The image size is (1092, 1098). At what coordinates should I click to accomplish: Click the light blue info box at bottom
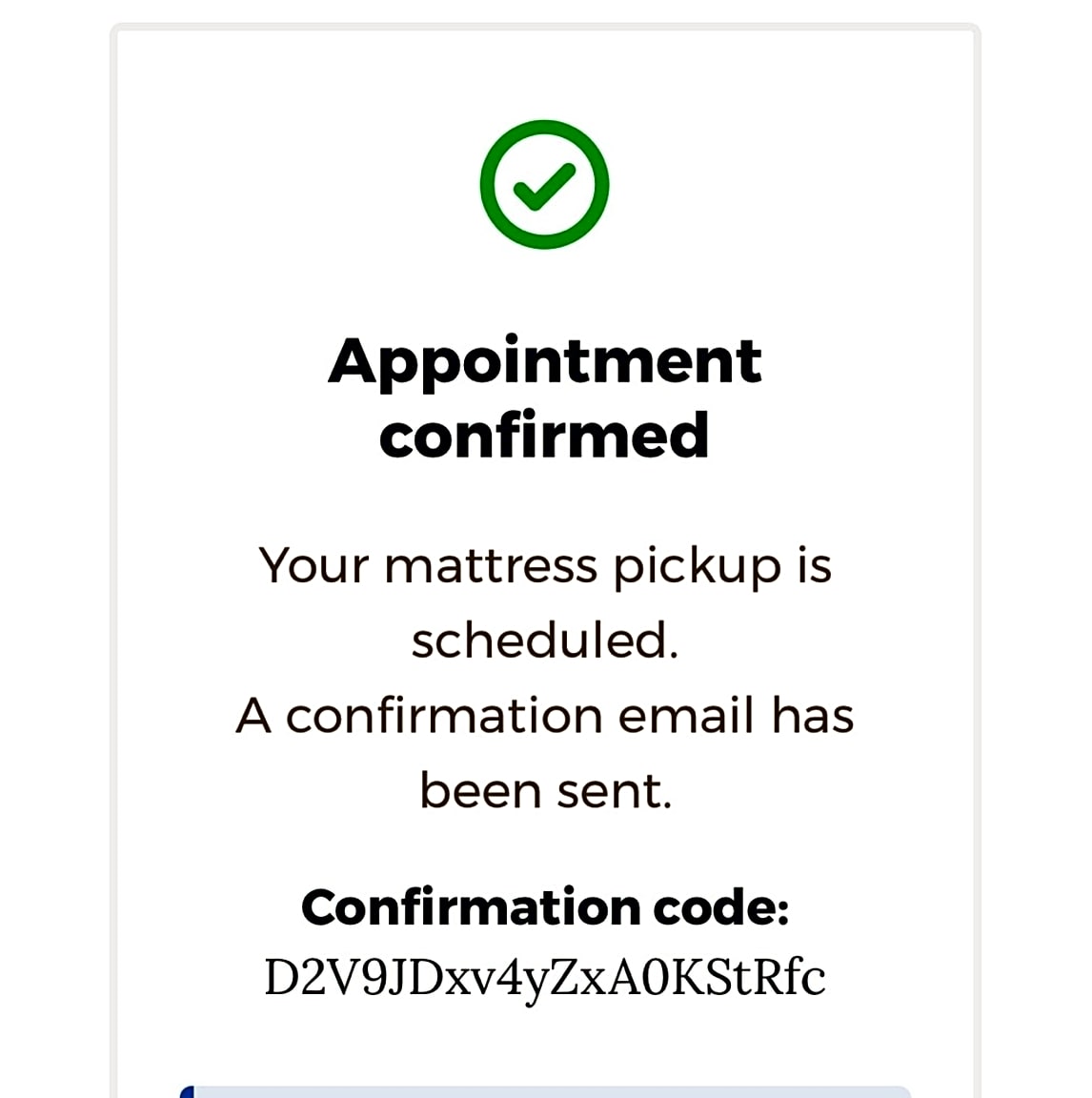[545, 1092]
